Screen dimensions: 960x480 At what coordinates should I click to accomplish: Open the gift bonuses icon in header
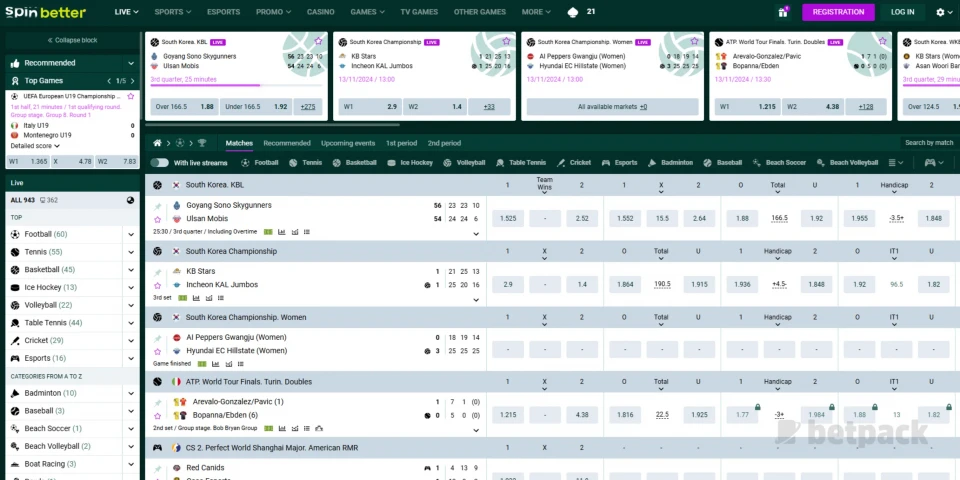[782, 12]
